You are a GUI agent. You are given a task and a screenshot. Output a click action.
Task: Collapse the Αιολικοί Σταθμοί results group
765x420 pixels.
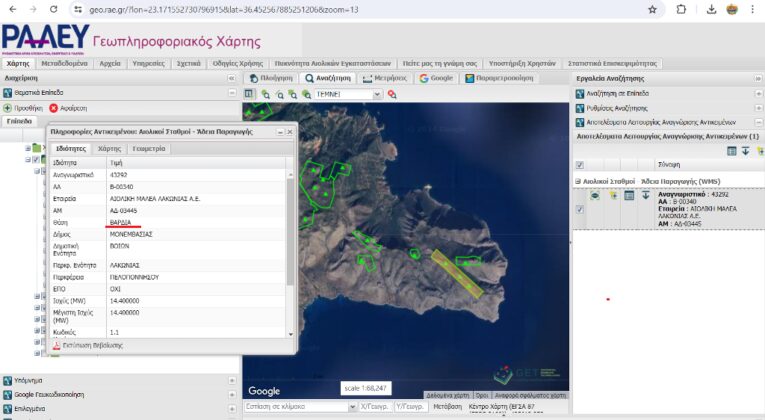click(x=578, y=181)
